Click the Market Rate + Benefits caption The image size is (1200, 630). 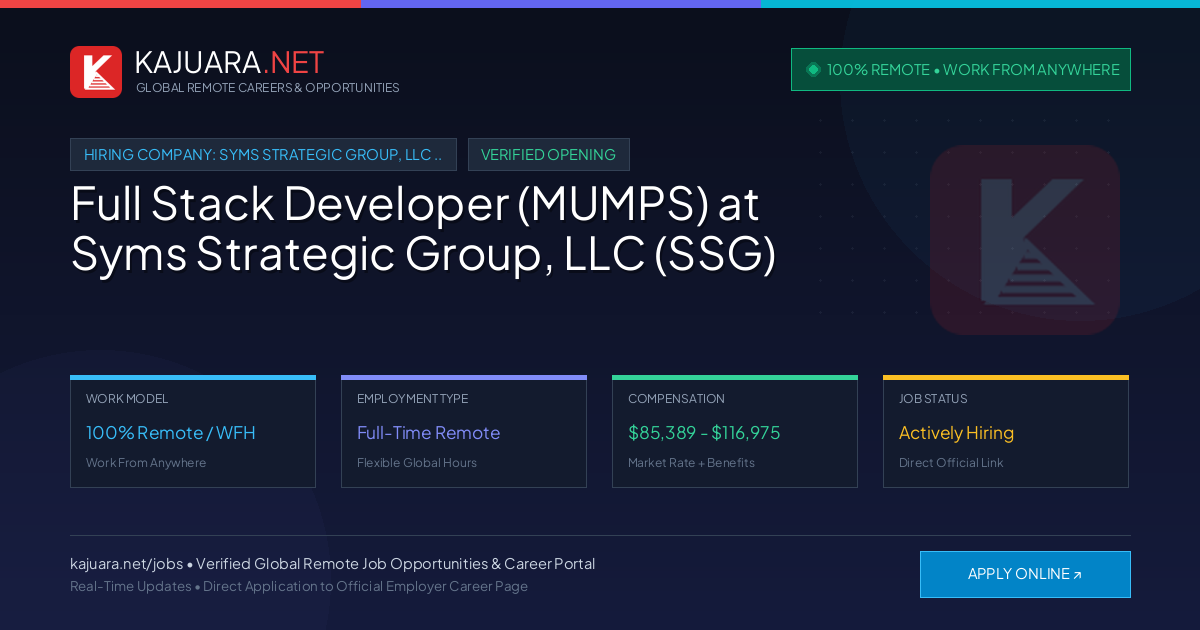[691, 463]
